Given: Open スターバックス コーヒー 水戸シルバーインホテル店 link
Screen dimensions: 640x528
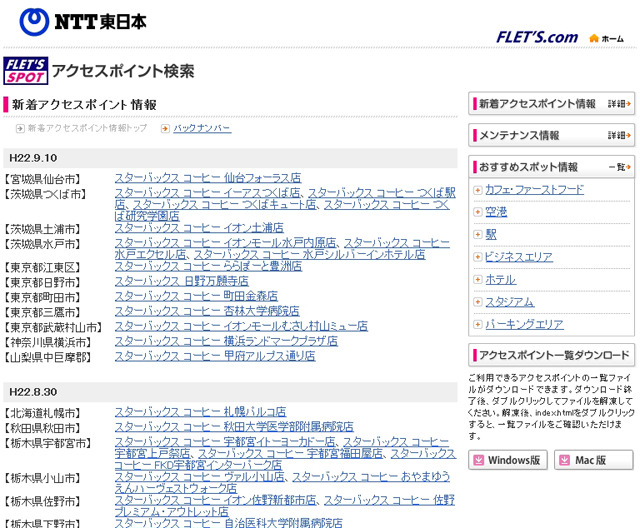Looking at the screenshot, I should 309,255.
